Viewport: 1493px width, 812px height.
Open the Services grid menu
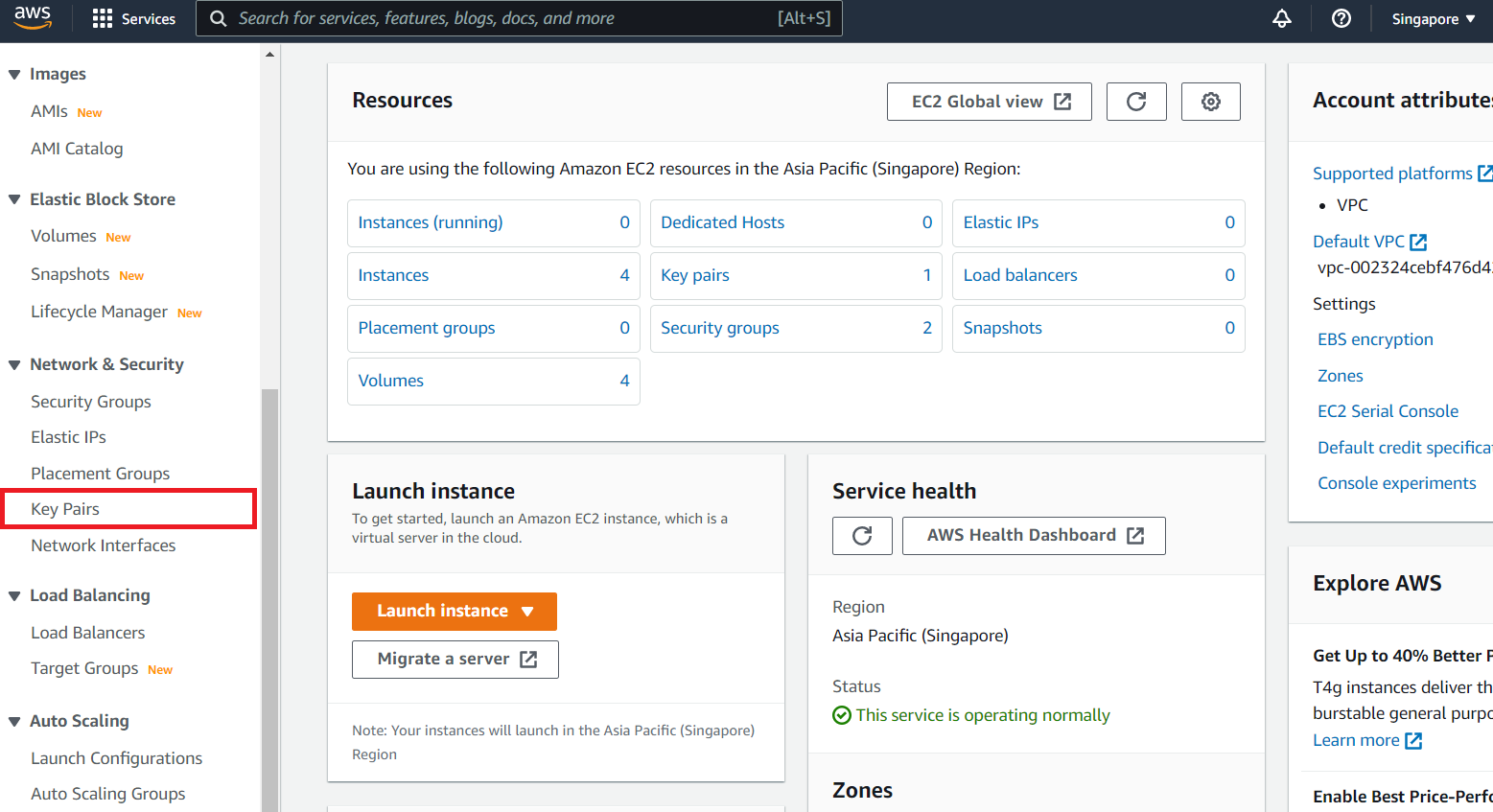point(134,19)
